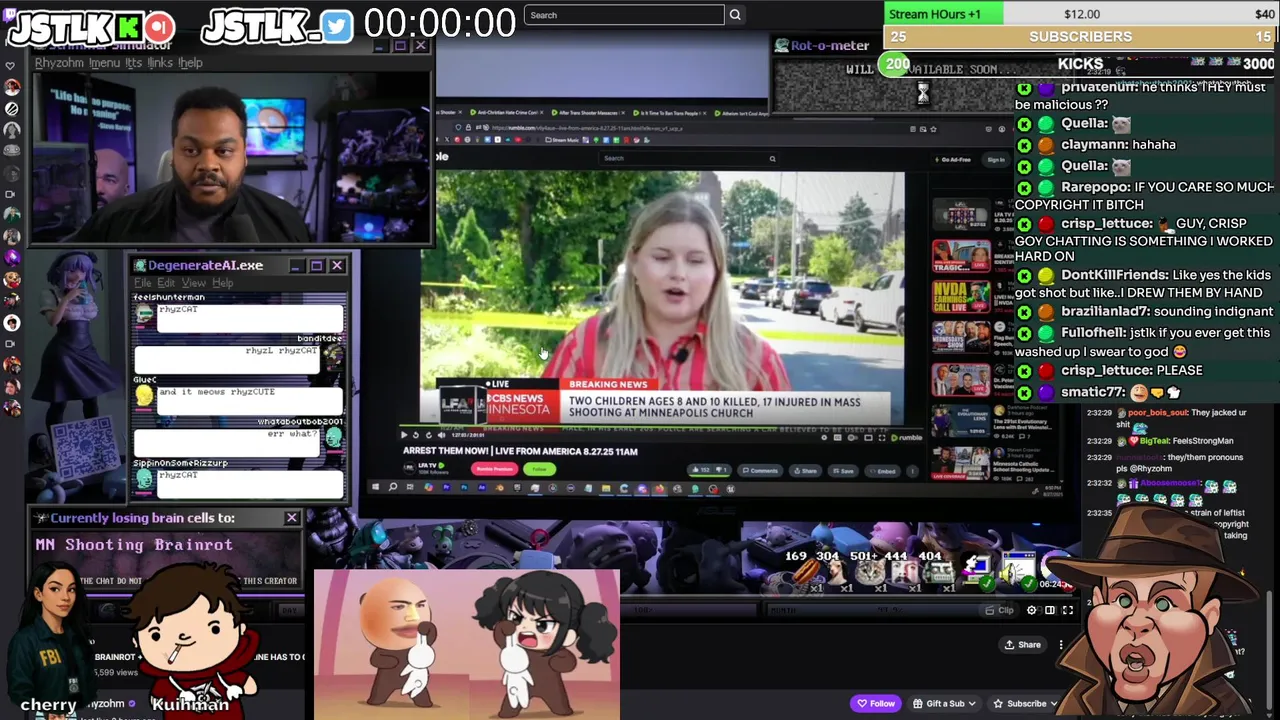Screen dimensions: 1280x720
Task: Open Edit menu in DegenerateAI.exe window
Action: click(166, 283)
